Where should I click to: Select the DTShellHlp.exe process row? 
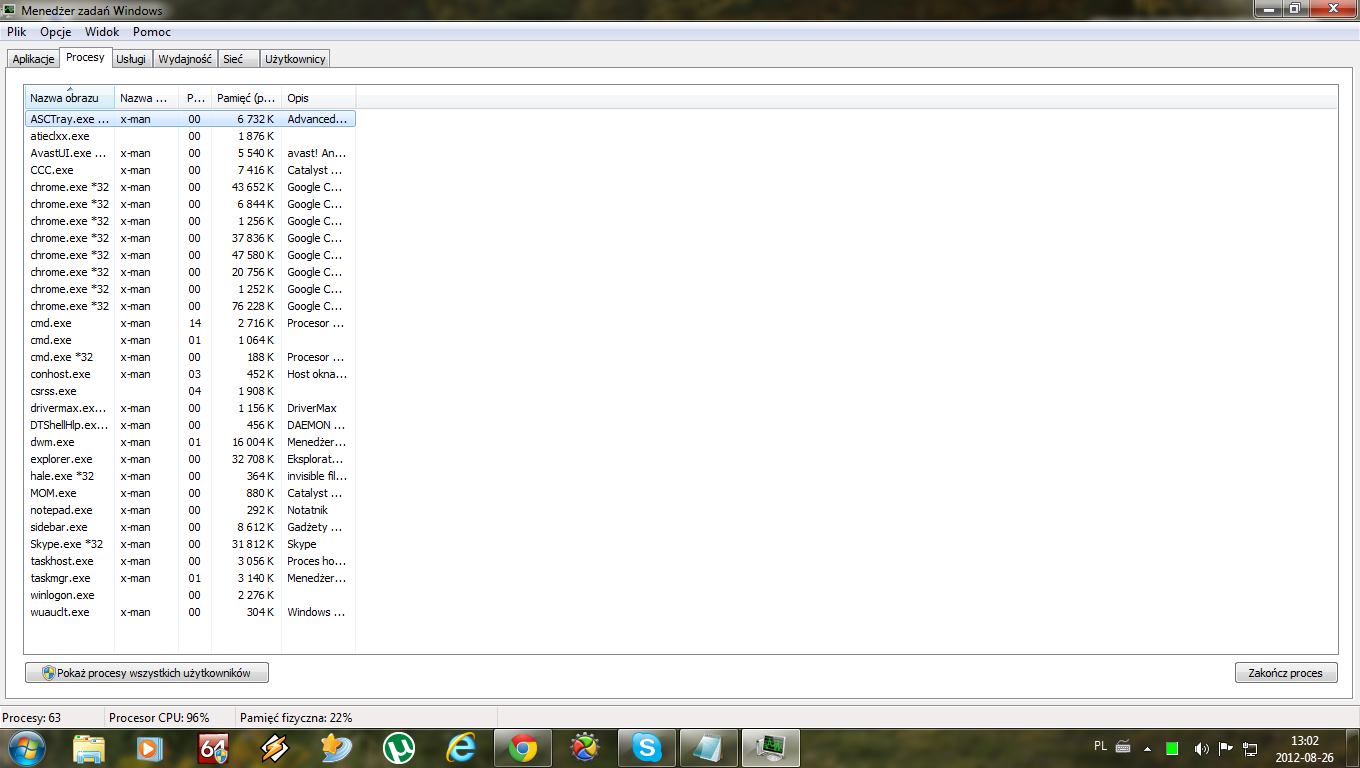[x=190, y=425]
